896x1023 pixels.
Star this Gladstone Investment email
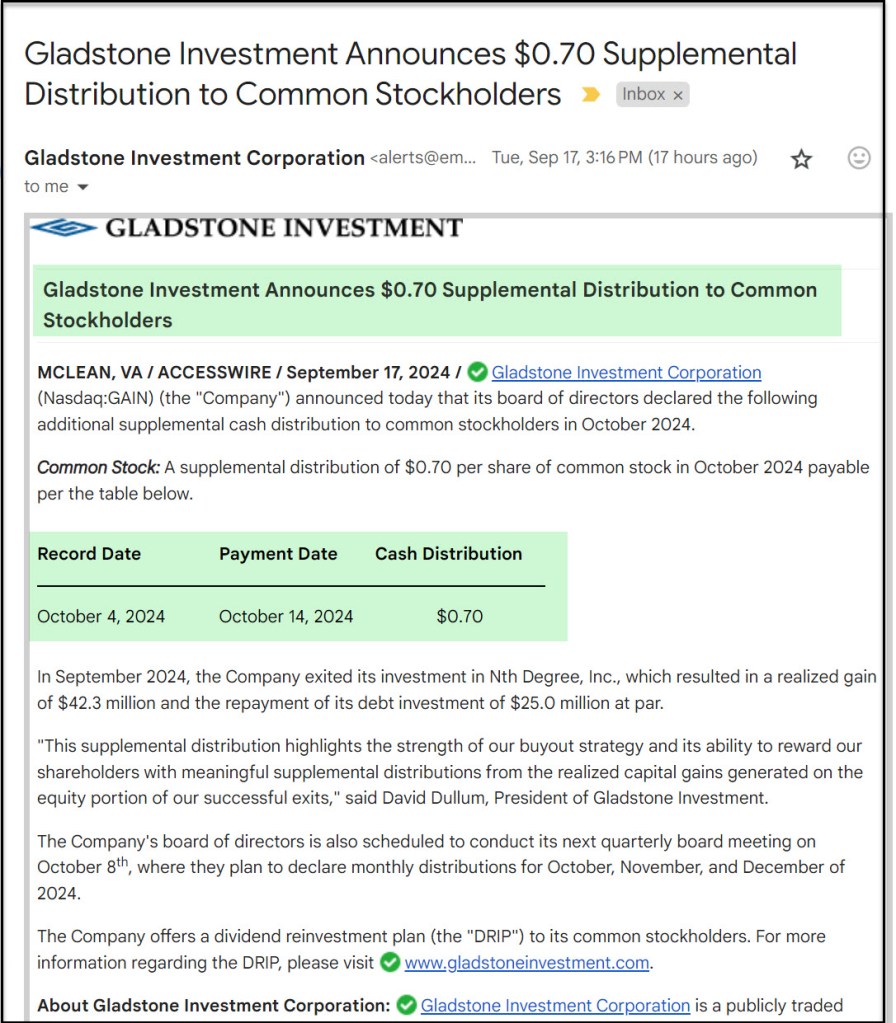click(x=801, y=159)
